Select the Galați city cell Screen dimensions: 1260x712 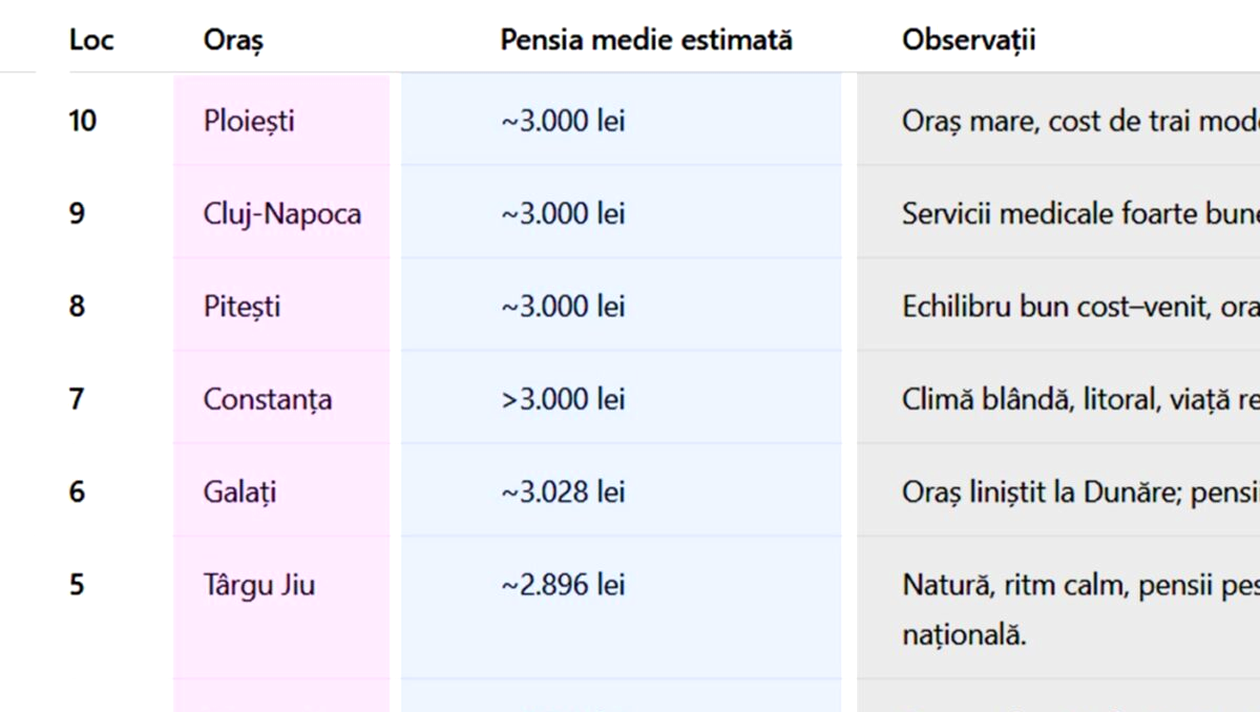(240, 492)
